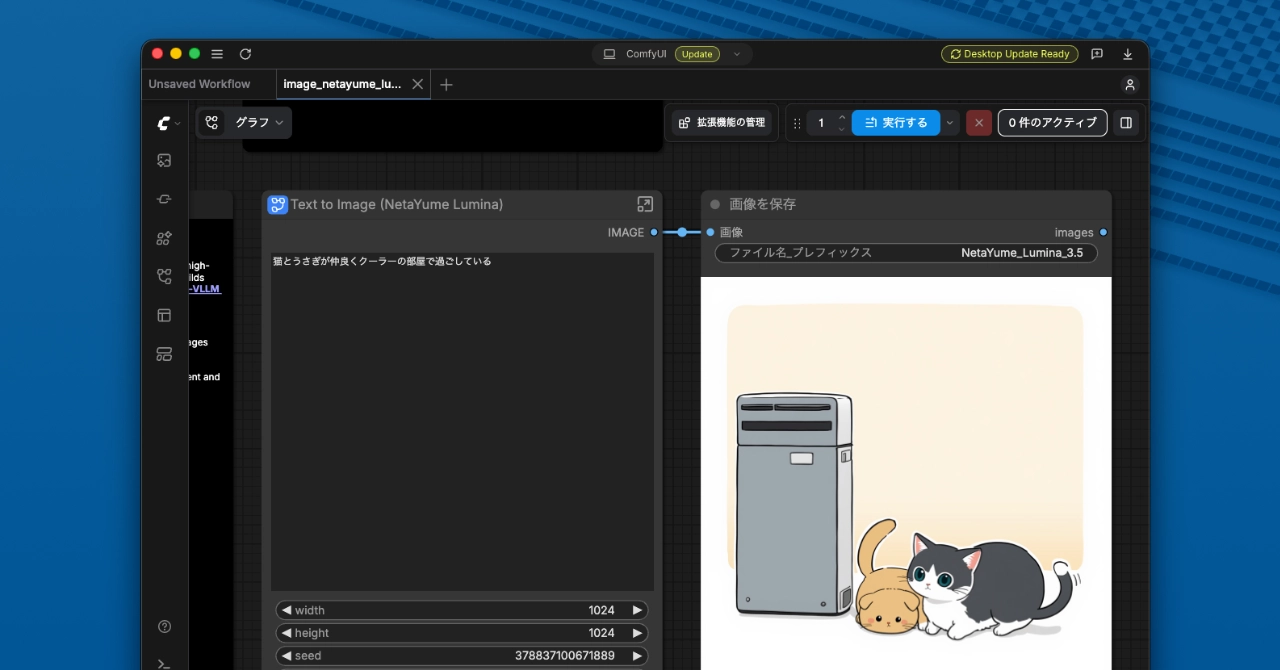
Task: Open the node library icon in sidebar
Action: pyautogui.click(x=164, y=199)
